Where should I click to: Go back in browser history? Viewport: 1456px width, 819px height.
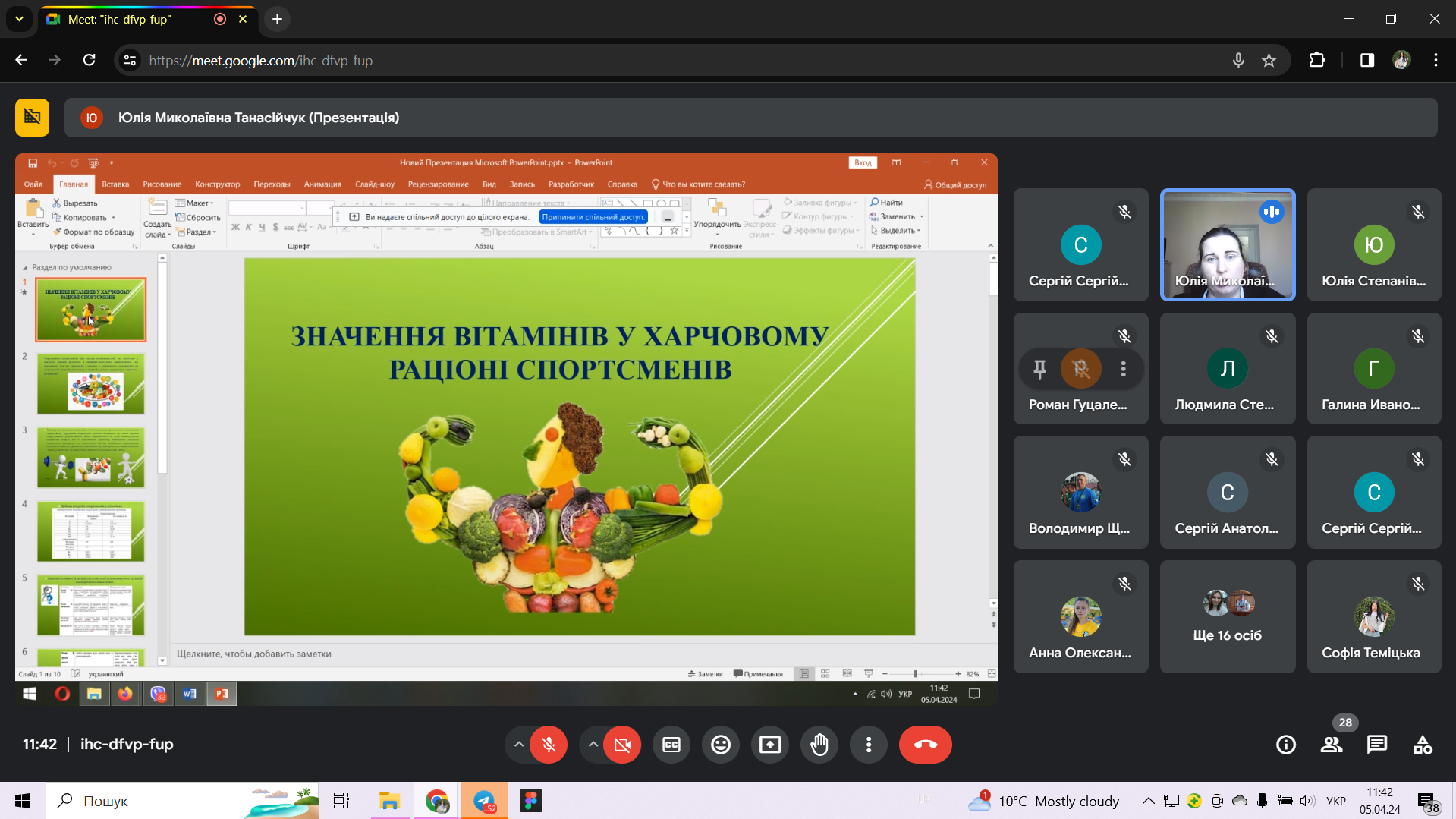[x=21, y=60]
